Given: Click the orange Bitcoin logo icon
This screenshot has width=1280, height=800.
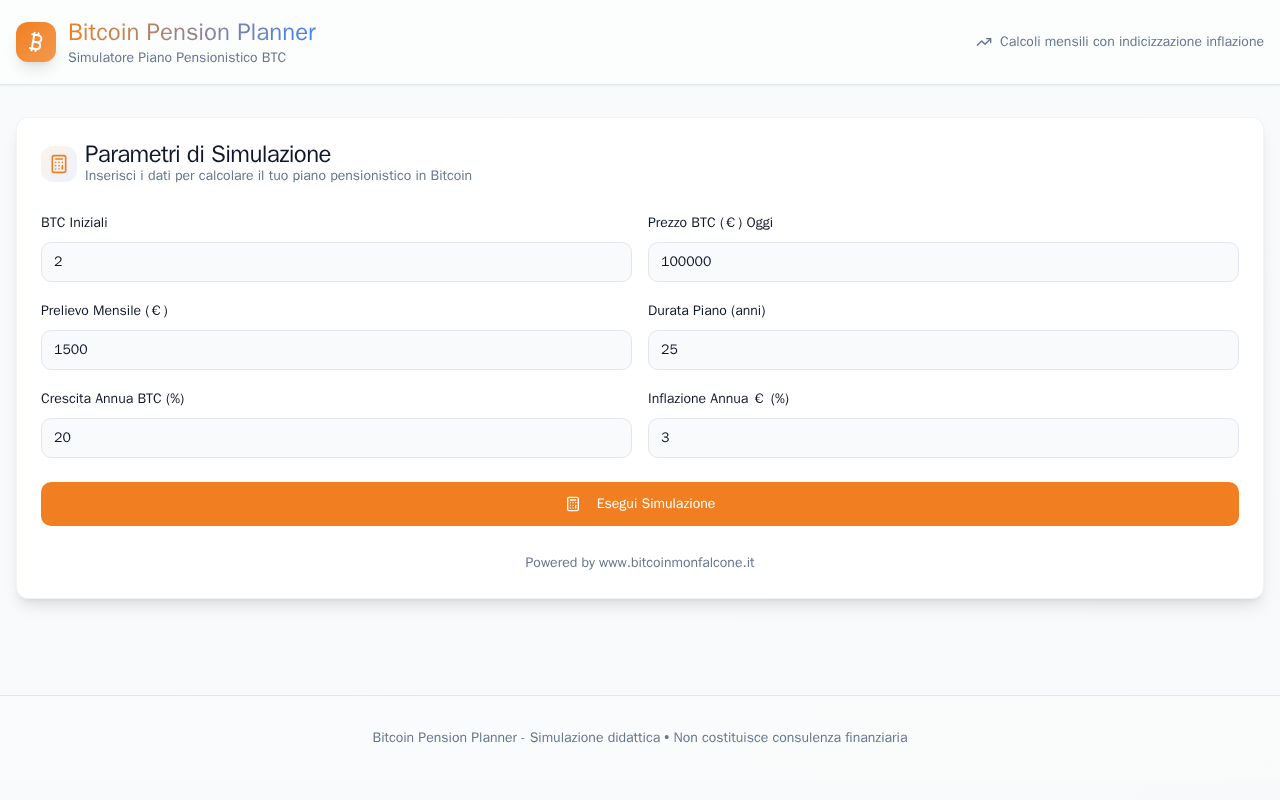Looking at the screenshot, I should tap(36, 42).
